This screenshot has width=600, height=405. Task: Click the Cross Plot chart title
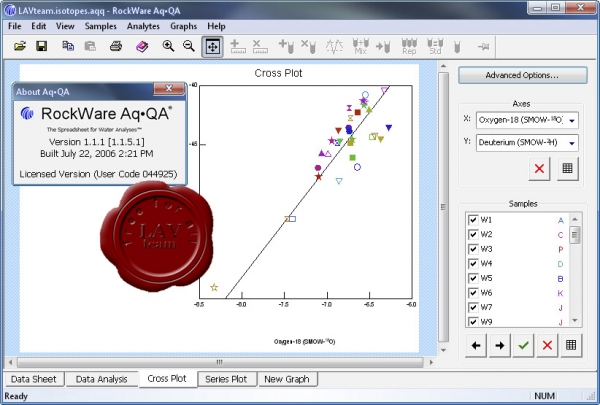coord(278,73)
